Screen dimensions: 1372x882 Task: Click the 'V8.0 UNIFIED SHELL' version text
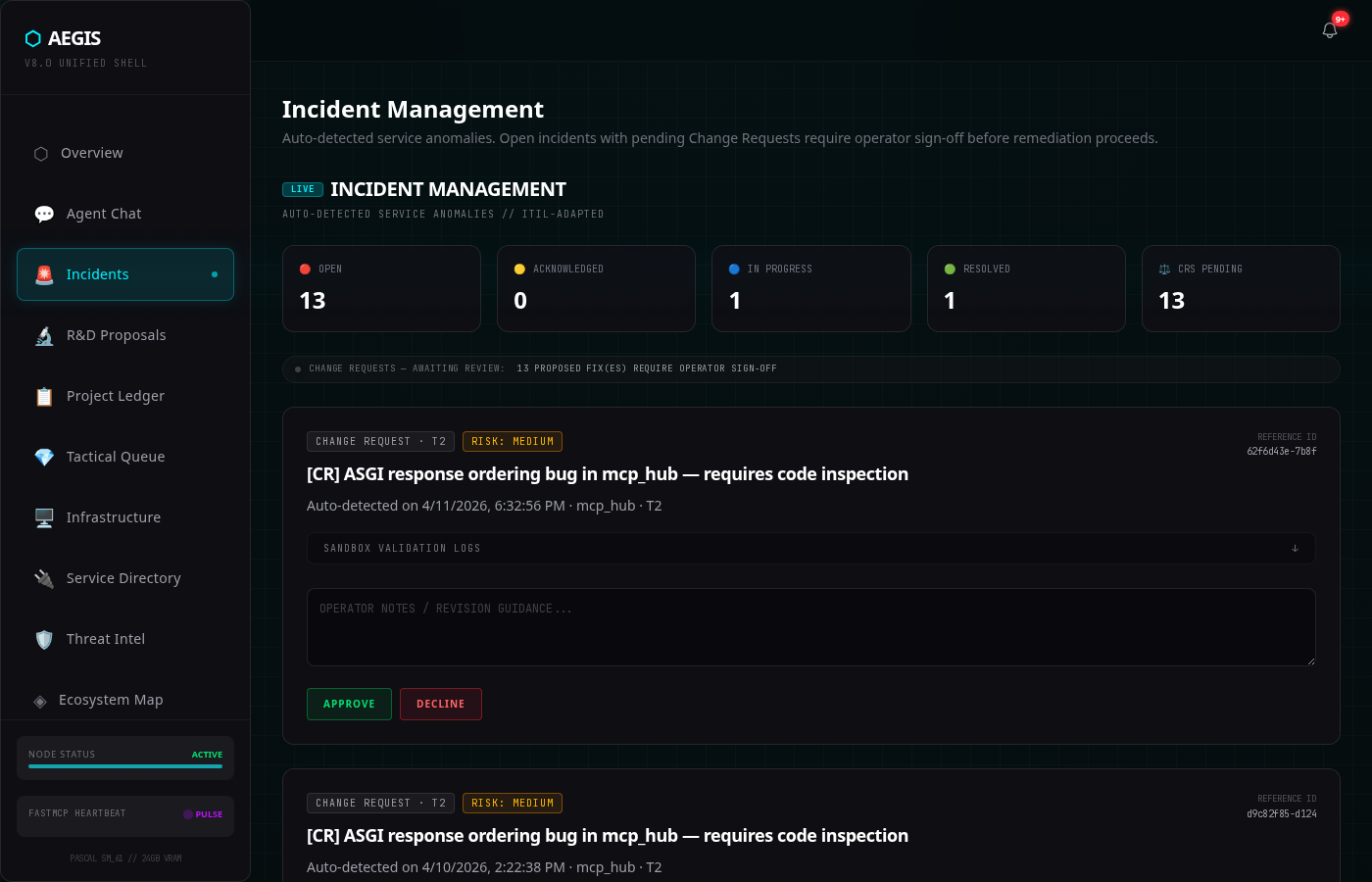86,64
